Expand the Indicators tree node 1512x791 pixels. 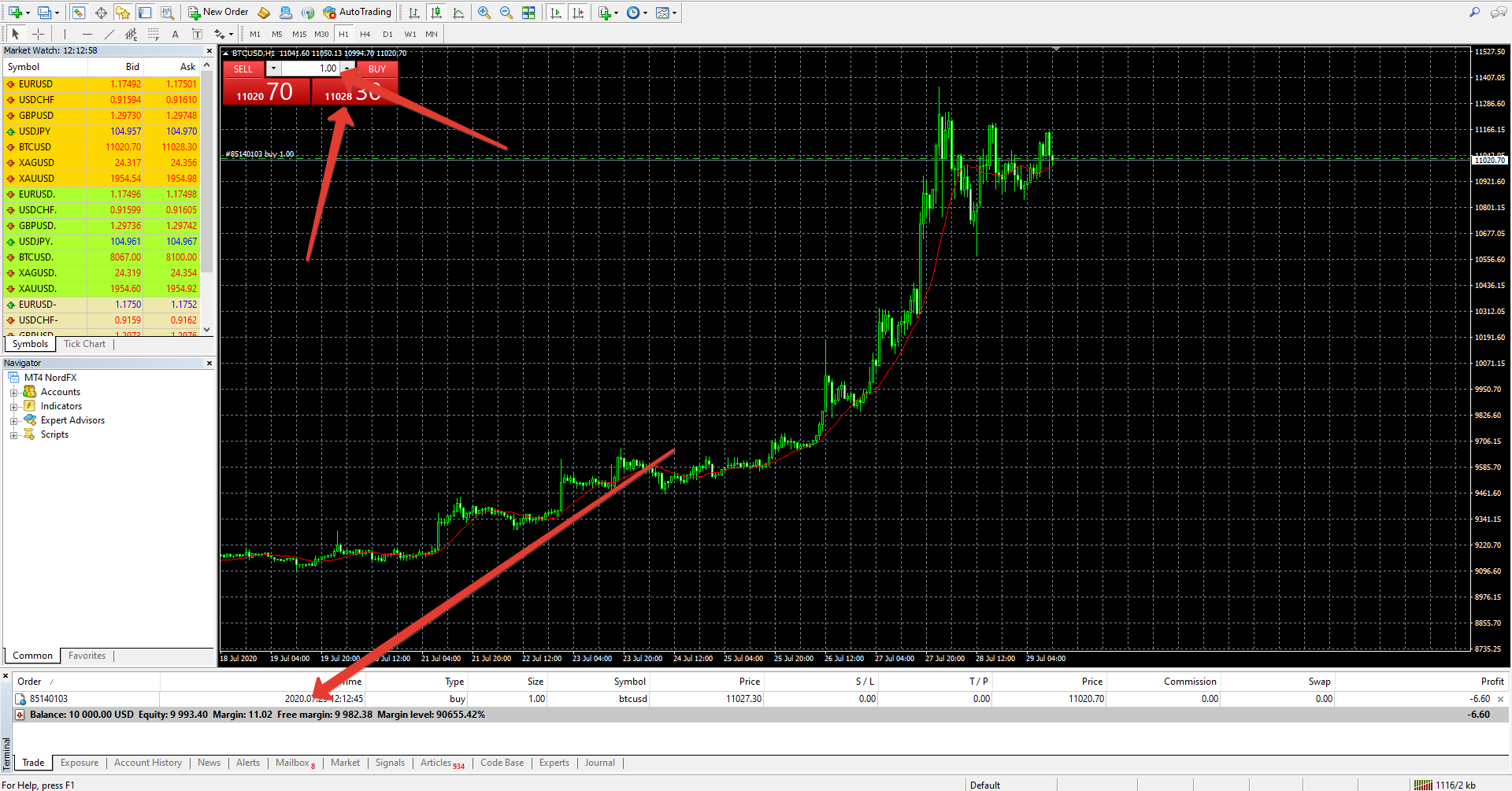(x=13, y=407)
